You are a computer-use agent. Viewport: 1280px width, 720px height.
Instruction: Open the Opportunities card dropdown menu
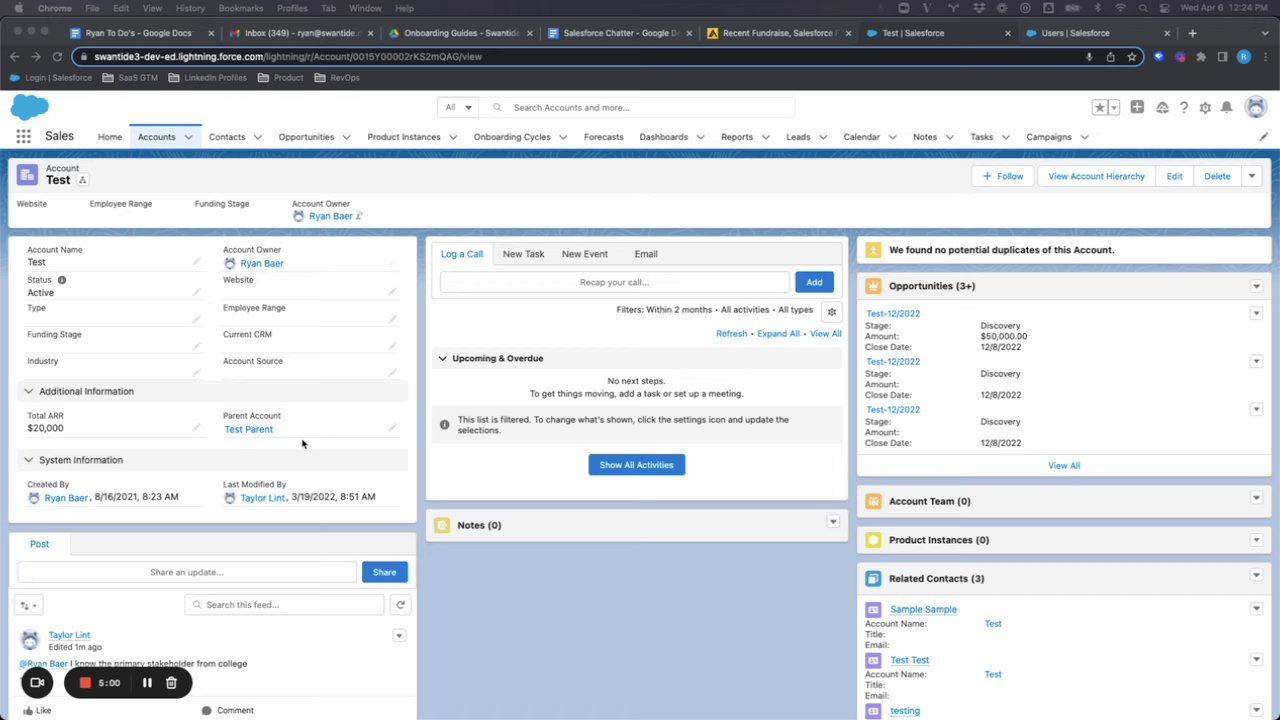pyautogui.click(x=1256, y=286)
